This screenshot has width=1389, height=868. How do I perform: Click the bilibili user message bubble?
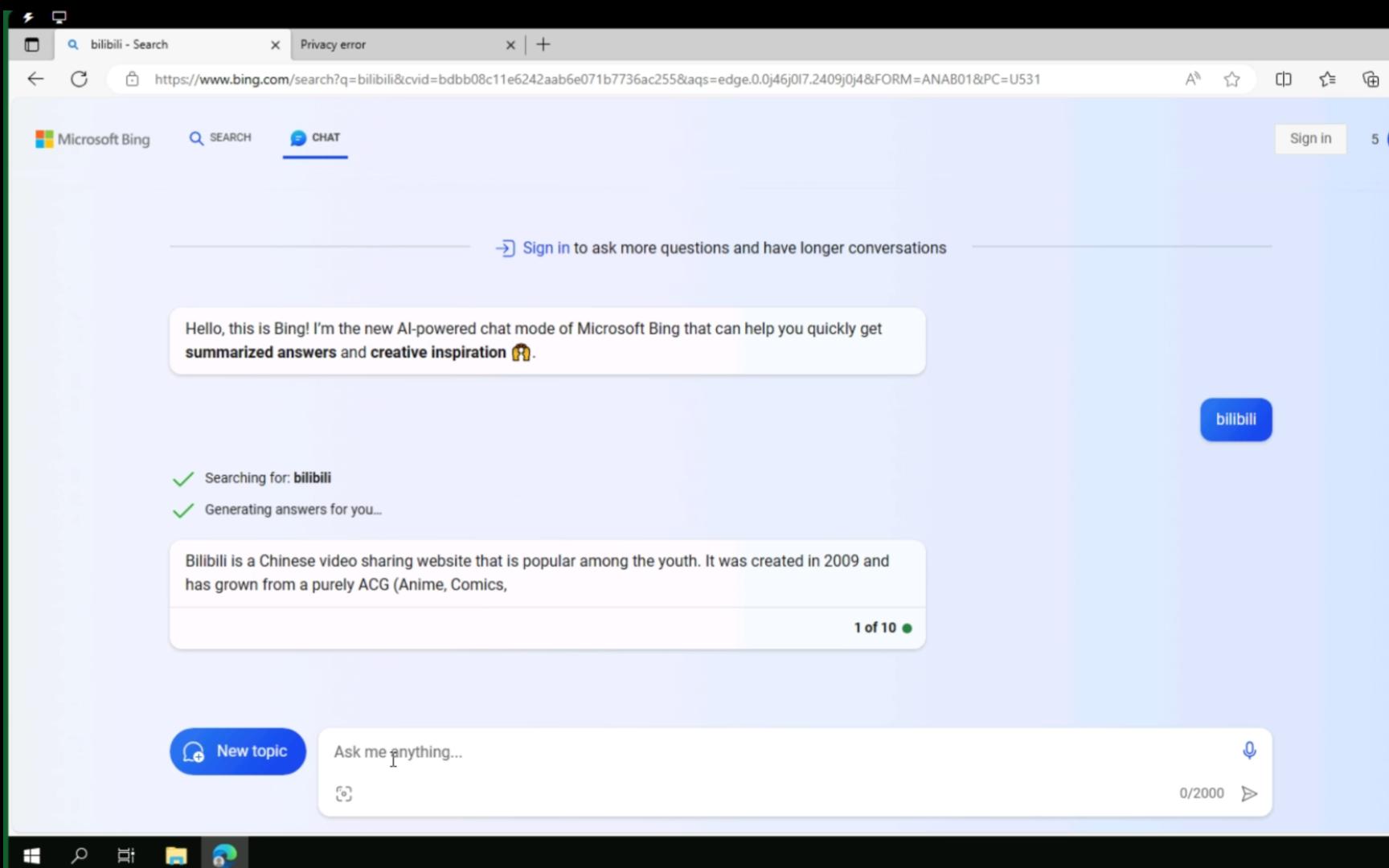1235,420
